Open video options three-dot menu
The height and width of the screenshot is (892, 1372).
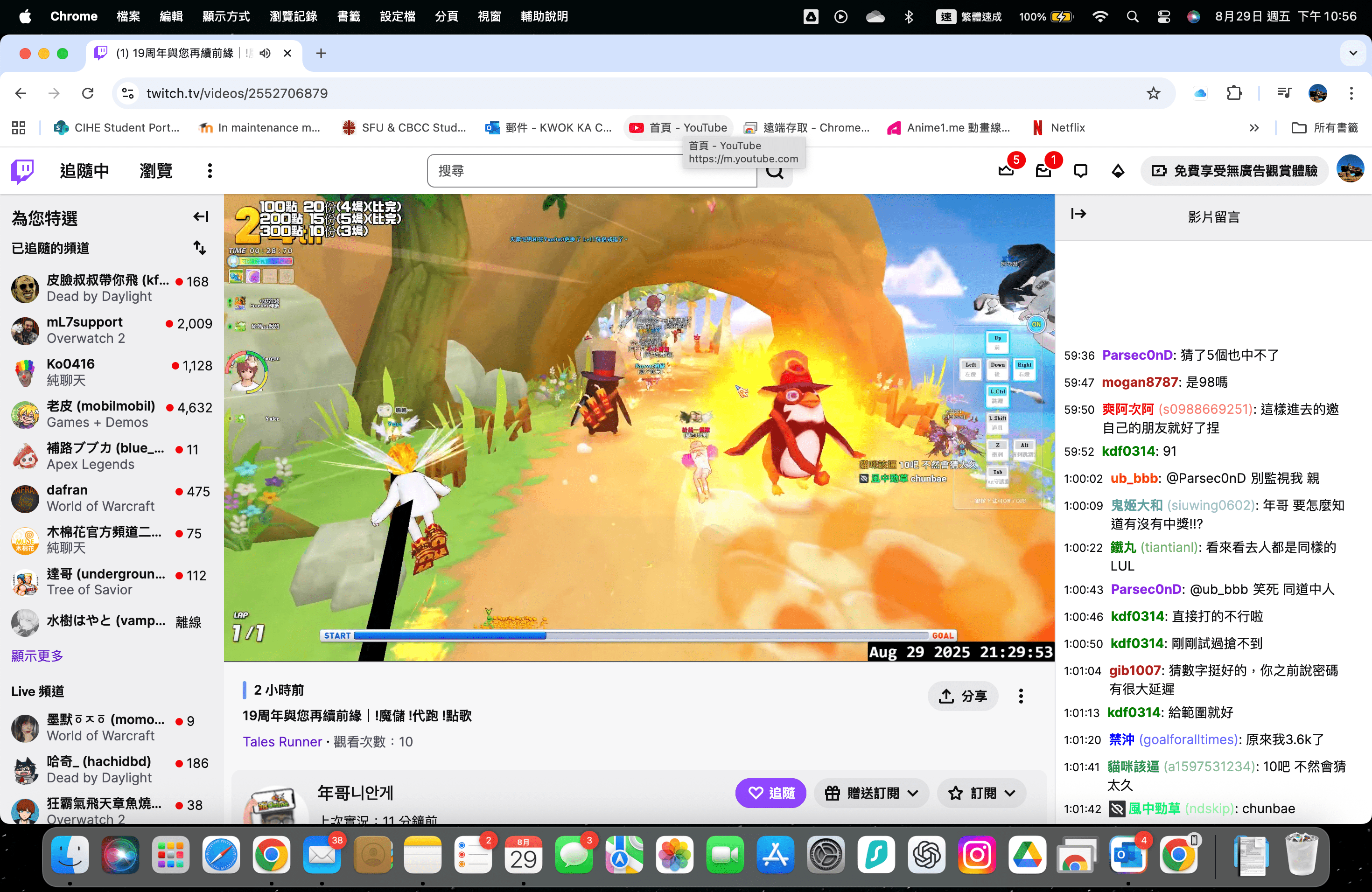pyautogui.click(x=1020, y=696)
